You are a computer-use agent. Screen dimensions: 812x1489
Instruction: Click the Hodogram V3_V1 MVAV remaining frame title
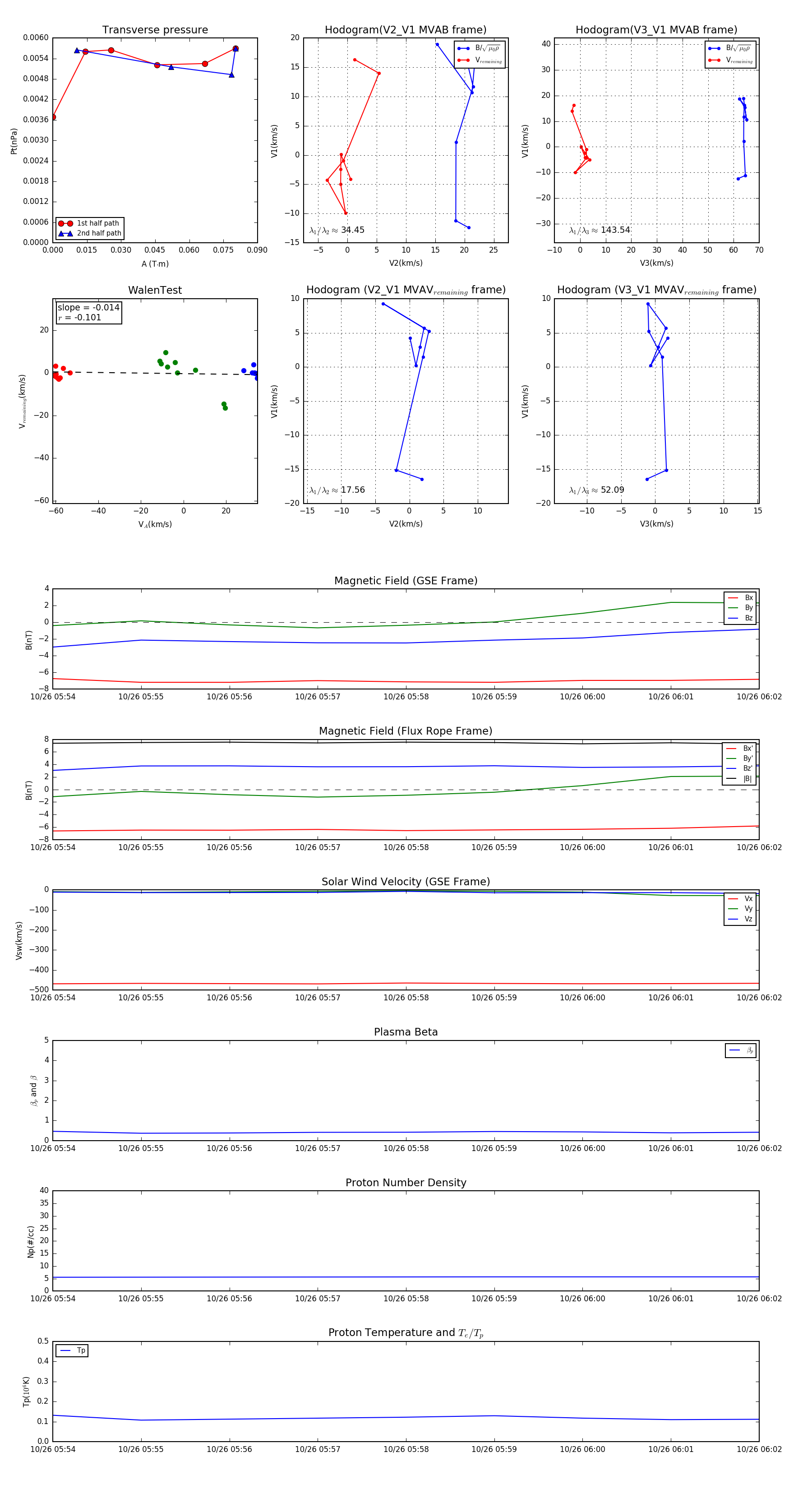tap(656, 290)
